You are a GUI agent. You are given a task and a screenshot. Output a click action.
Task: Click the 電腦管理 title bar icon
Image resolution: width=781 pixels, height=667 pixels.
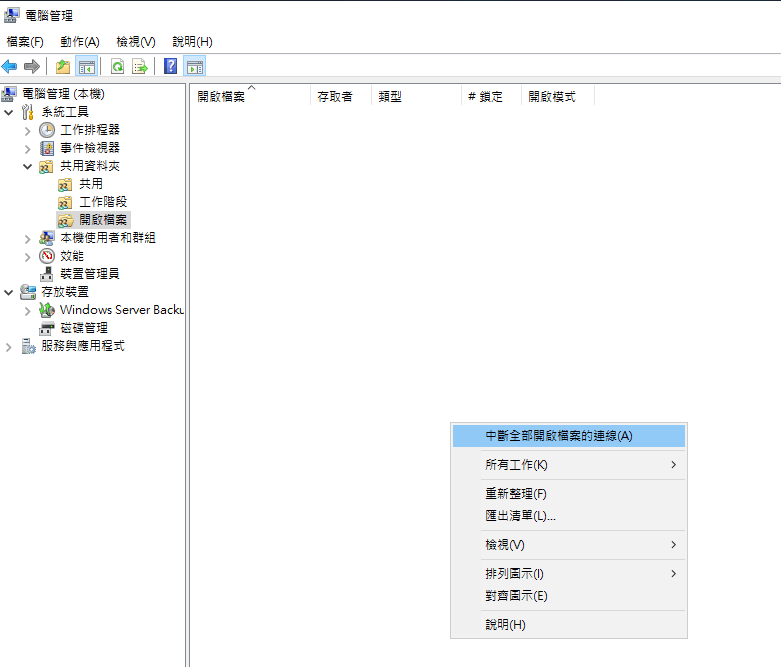click(11, 15)
